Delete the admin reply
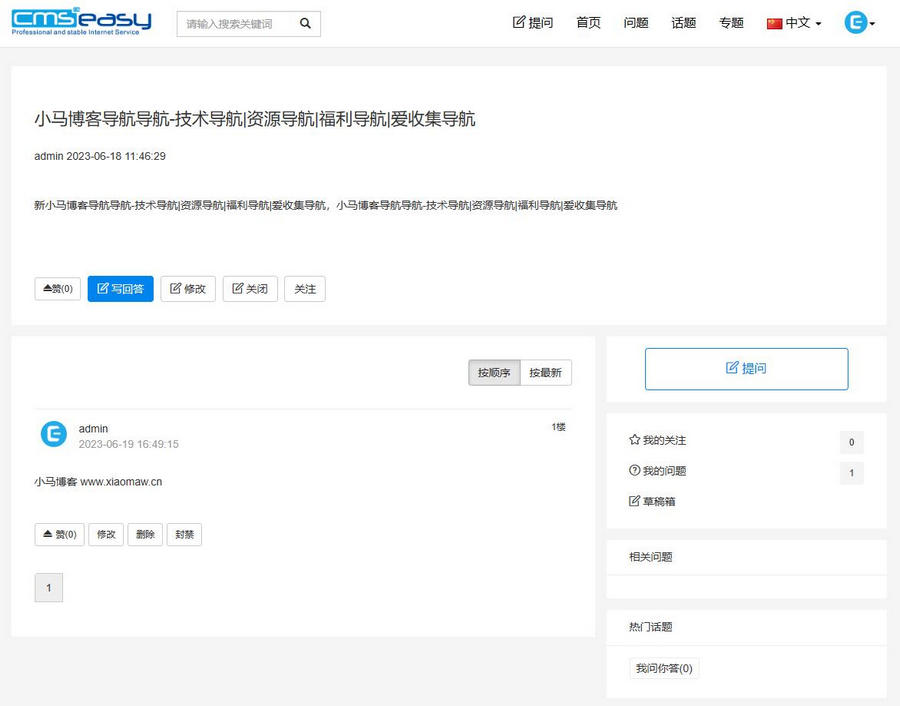Screen dimensions: 900x706 click(x=145, y=534)
